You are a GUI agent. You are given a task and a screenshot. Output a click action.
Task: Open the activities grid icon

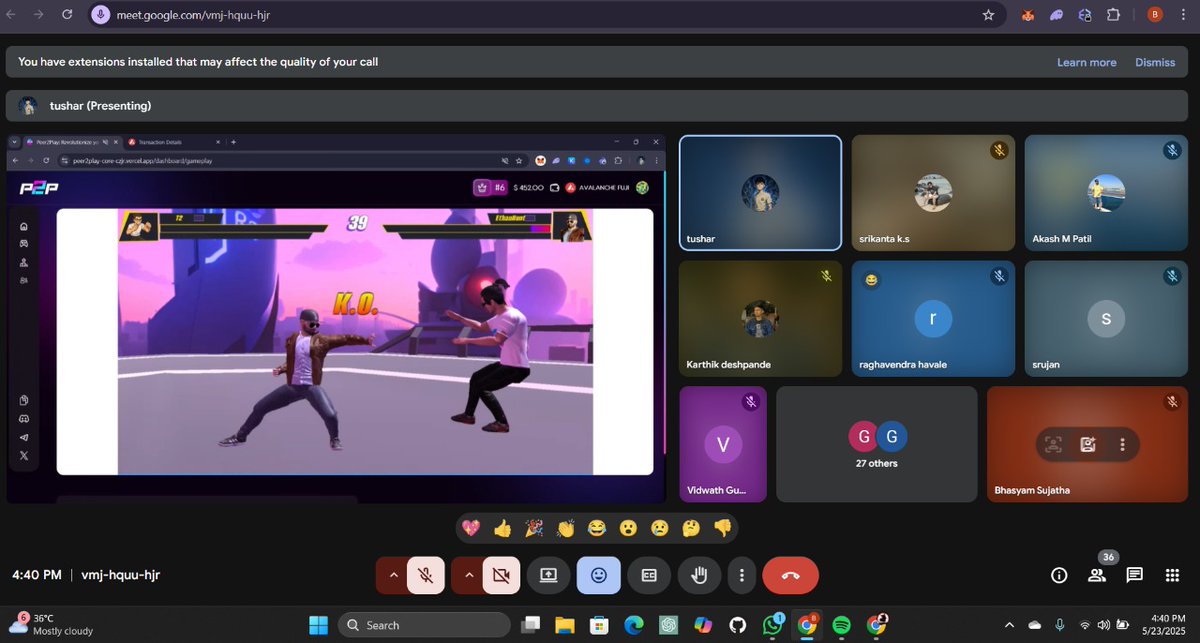[x=1173, y=575]
